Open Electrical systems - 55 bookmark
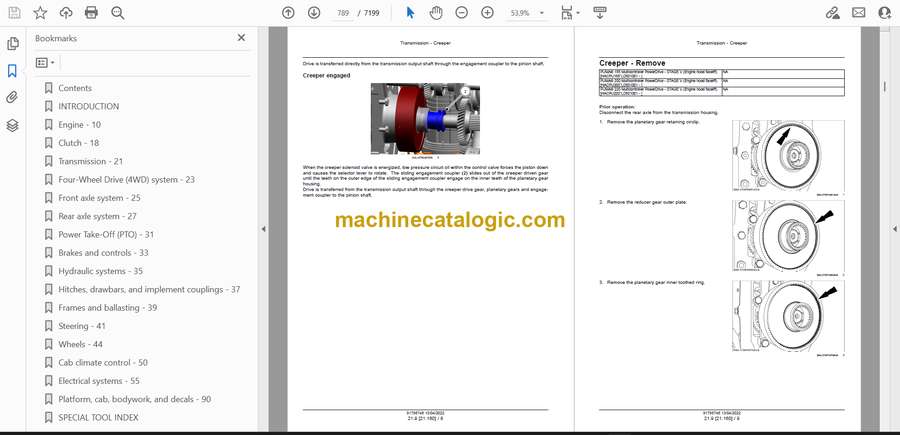The height and width of the screenshot is (435, 900). [x=99, y=381]
